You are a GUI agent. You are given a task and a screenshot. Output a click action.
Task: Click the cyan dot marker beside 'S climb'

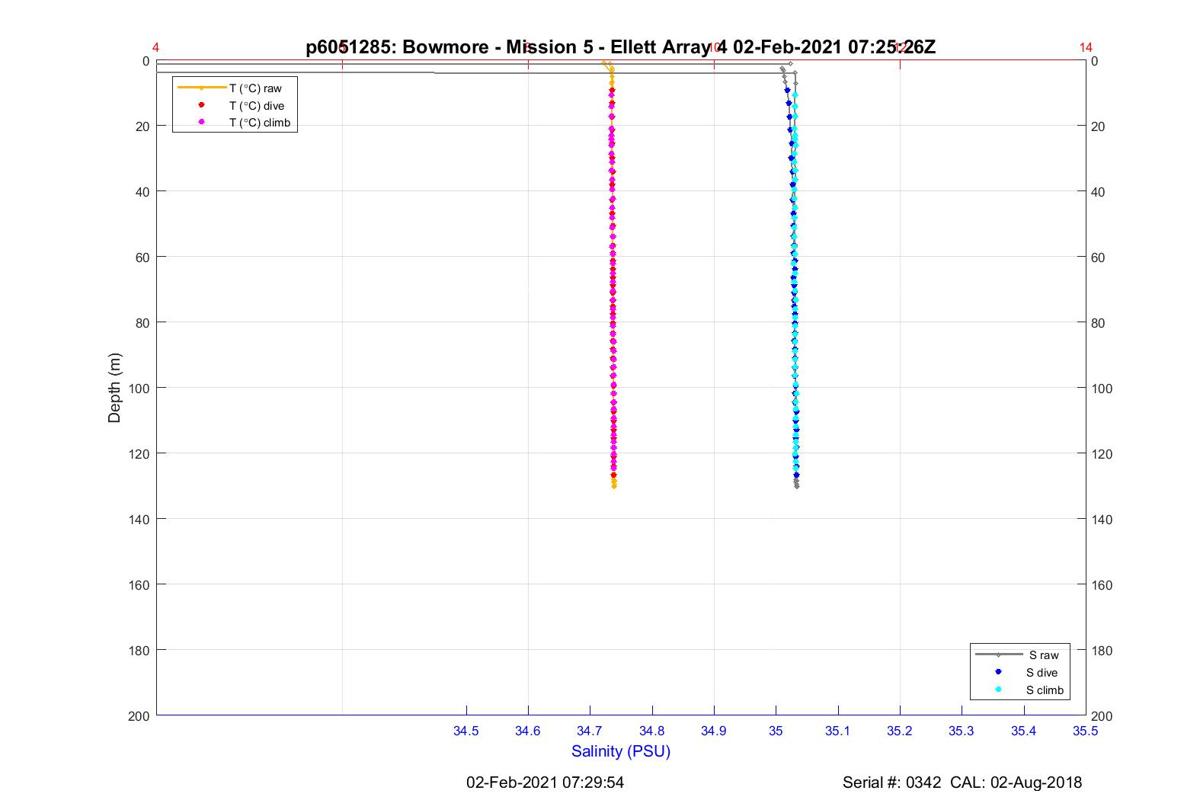point(998,690)
